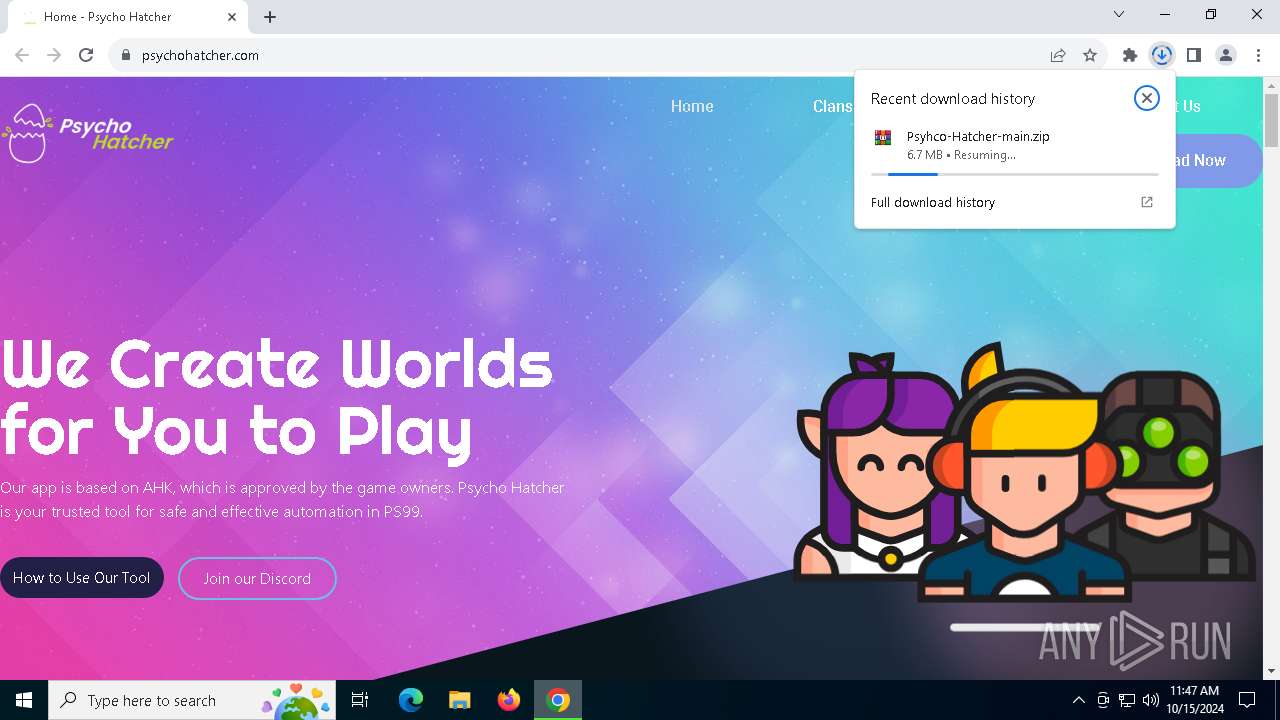The width and height of the screenshot is (1280, 720).
Task: Close the Psycho Hatcher tab
Action: 232,17
